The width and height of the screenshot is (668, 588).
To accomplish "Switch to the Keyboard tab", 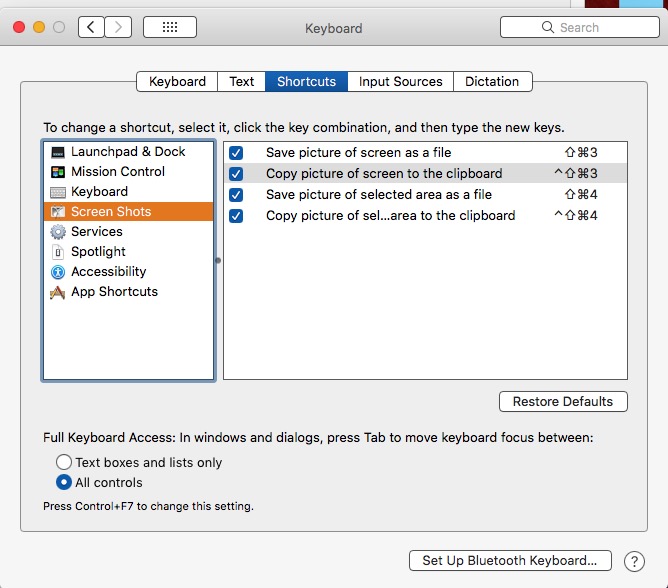I will [177, 81].
